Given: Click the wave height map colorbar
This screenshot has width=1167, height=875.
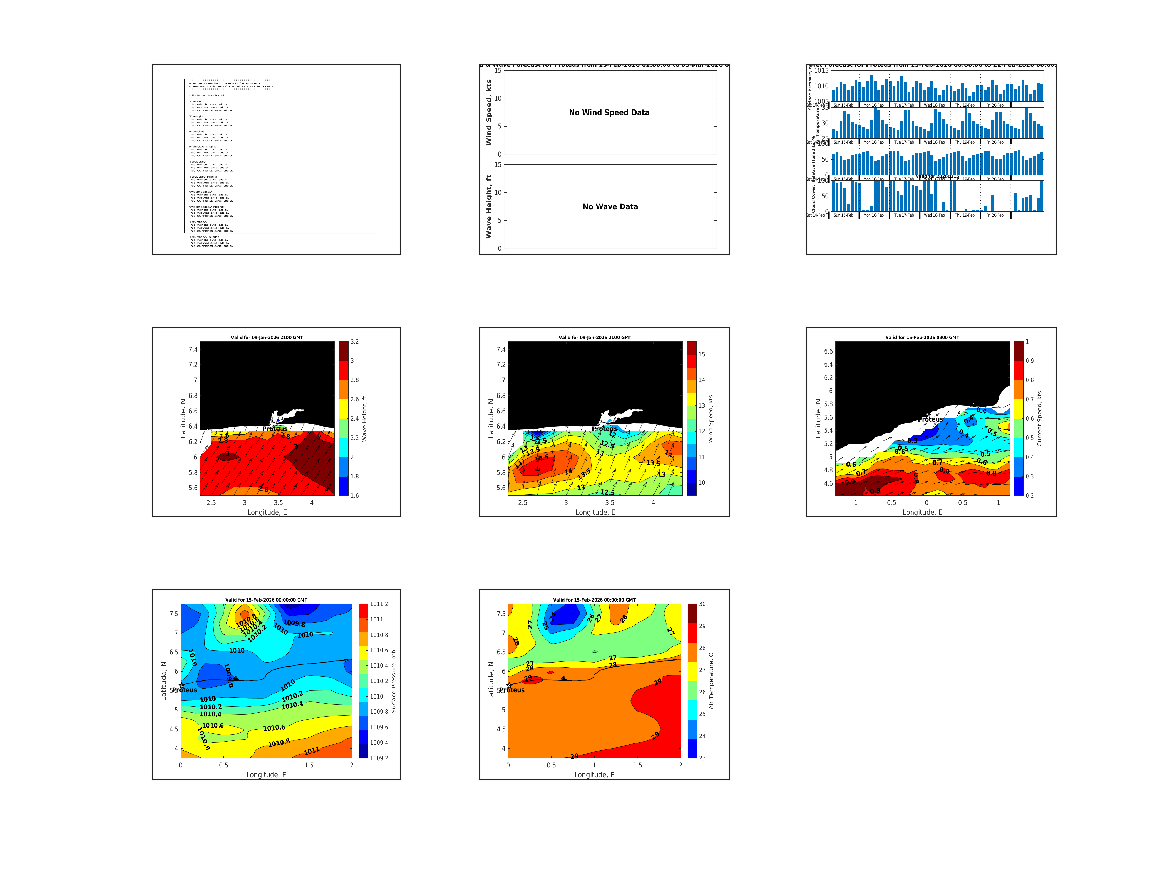Looking at the screenshot, I should pyautogui.click(x=343, y=418).
